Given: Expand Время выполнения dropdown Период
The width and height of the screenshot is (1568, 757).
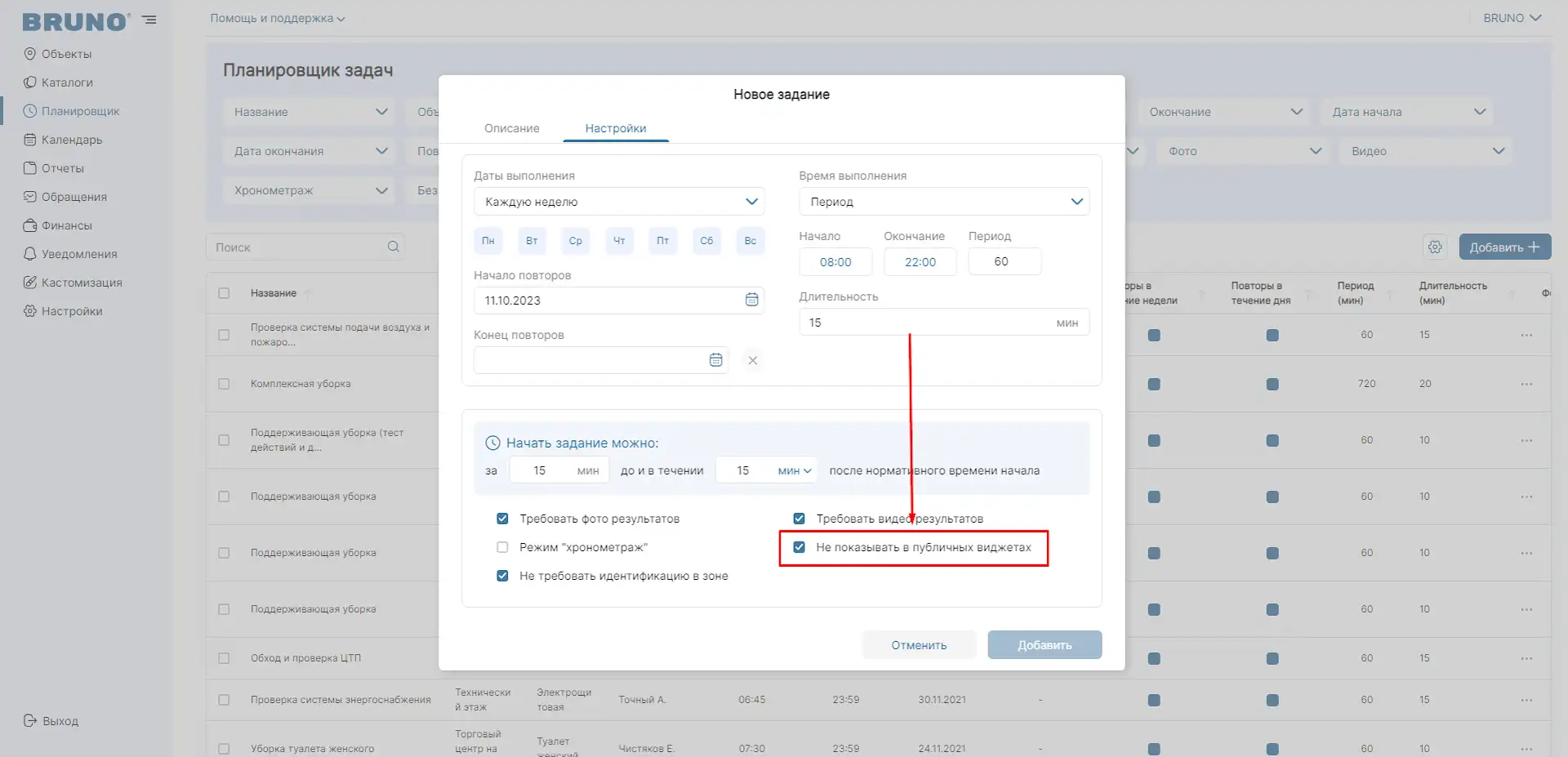Looking at the screenshot, I should (x=944, y=202).
